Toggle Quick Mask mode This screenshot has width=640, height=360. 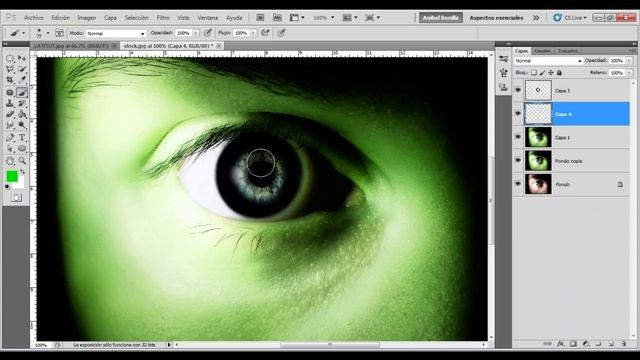16,198
